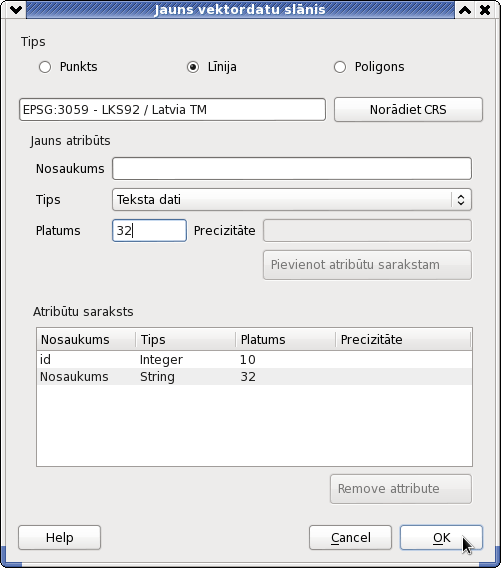Focus the Nosaukums attribute name field
The height and width of the screenshot is (568, 501).
pyautogui.click(x=292, y=168)
